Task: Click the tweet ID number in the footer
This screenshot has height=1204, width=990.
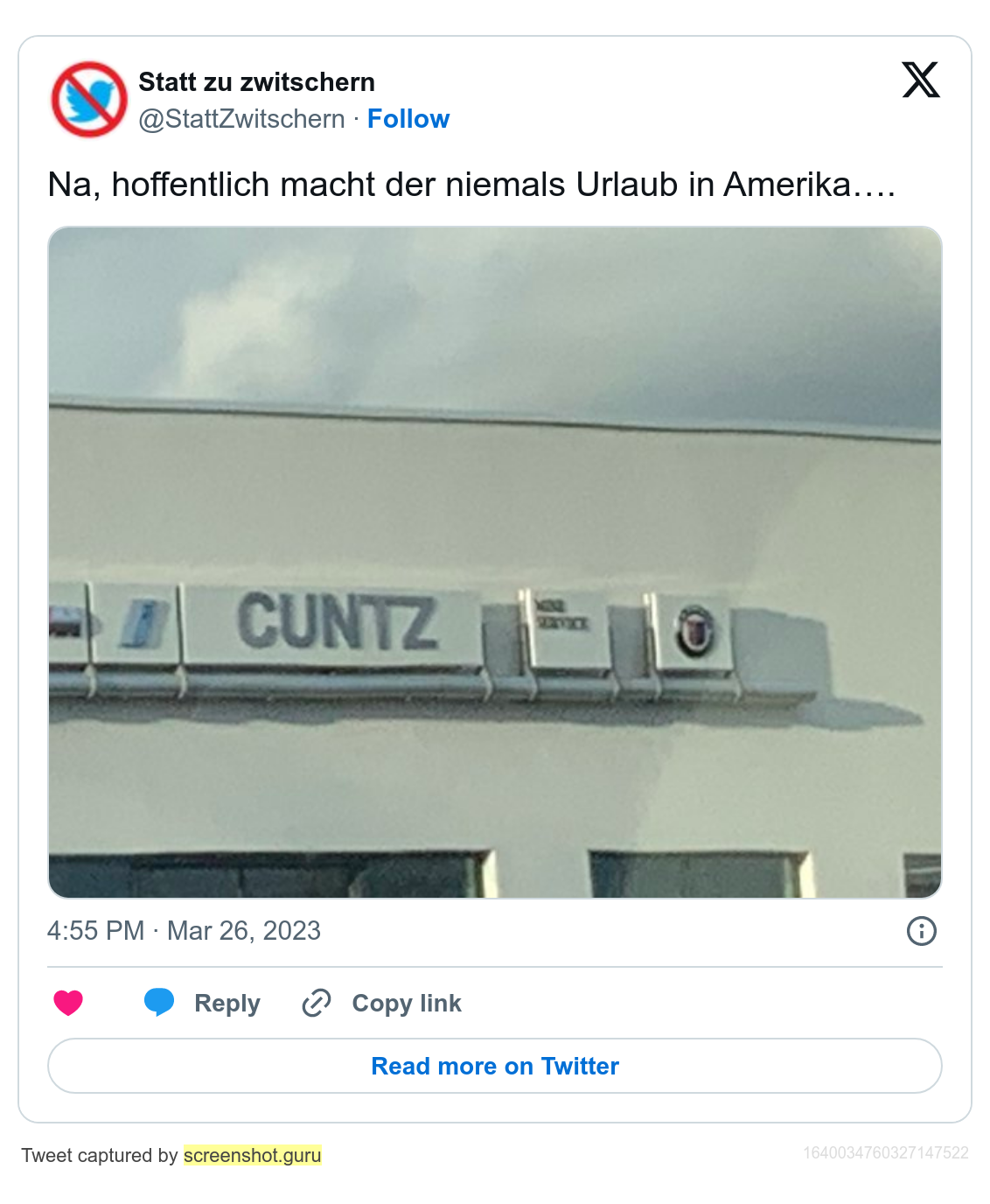Action: tap(885, 1152)
